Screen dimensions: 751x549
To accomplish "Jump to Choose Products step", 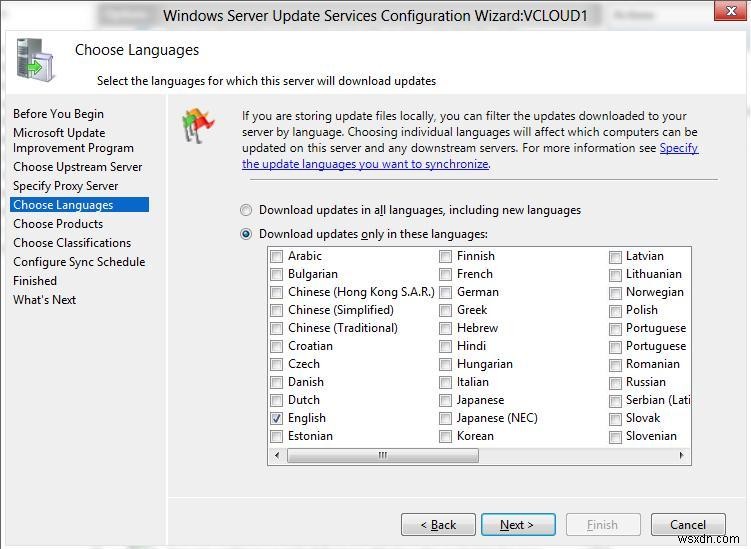I will click(x=58, y=224).
